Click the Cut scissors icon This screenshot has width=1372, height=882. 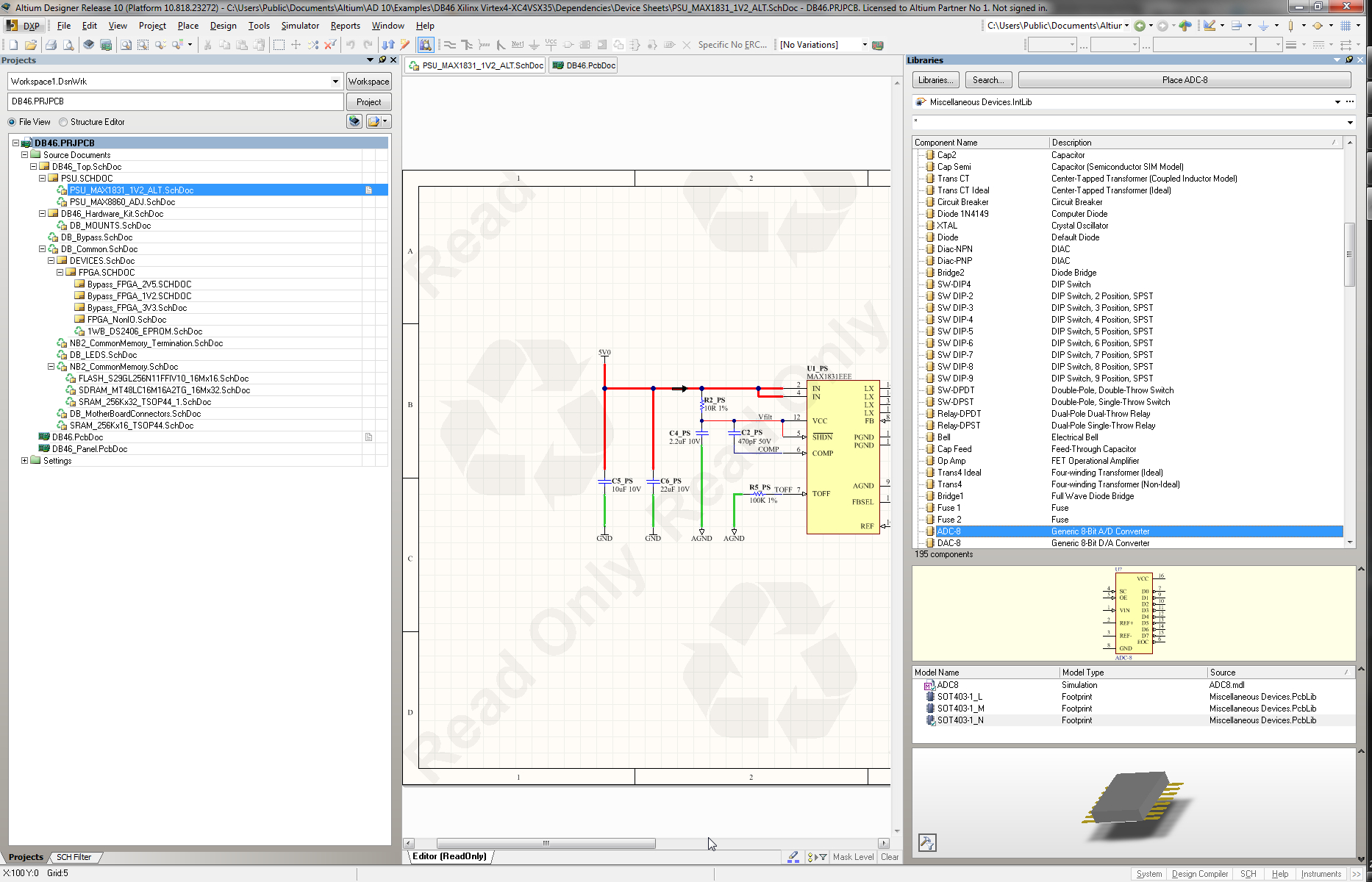click(208, 45)
